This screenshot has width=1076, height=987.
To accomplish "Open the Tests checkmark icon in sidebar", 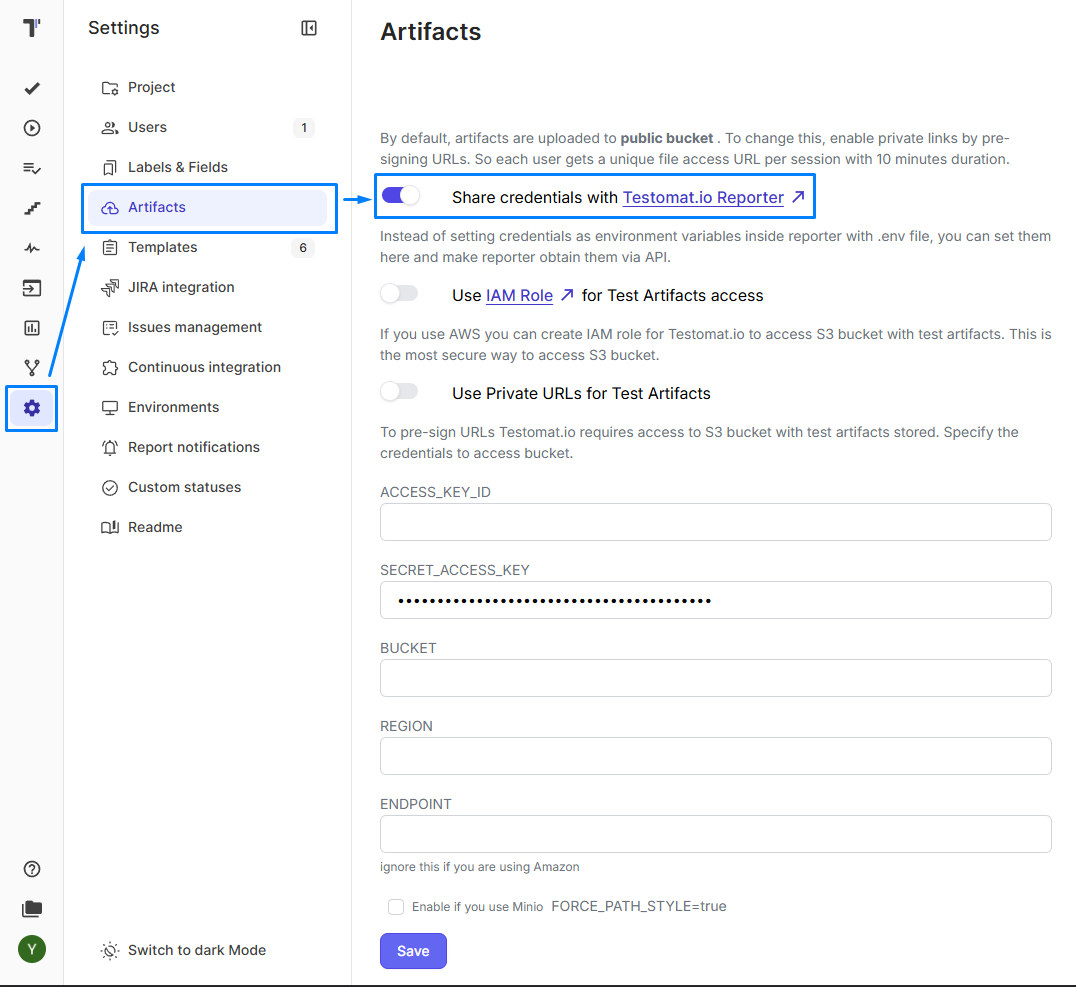I will [32, 88].
